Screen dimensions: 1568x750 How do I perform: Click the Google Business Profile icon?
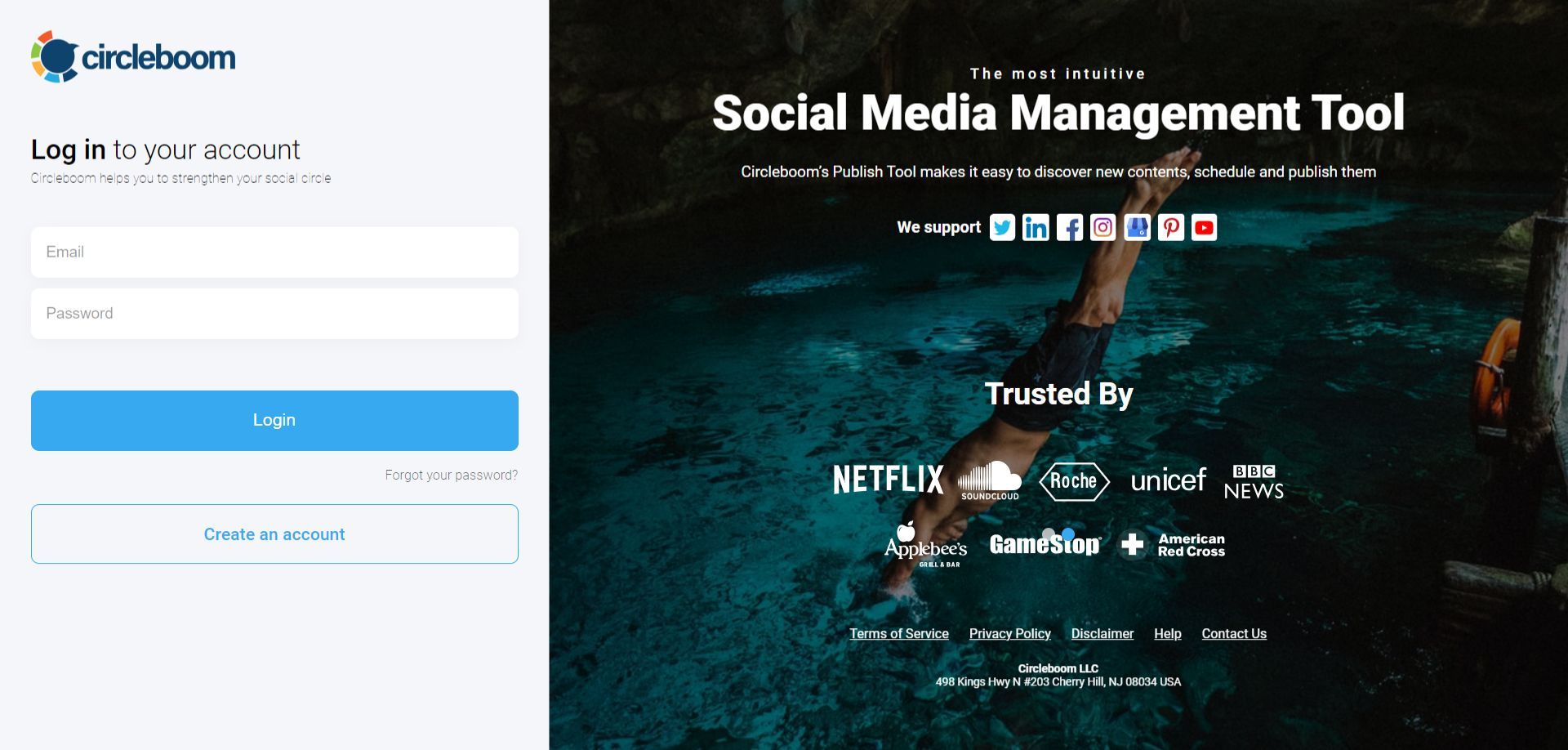(1137, 227)
